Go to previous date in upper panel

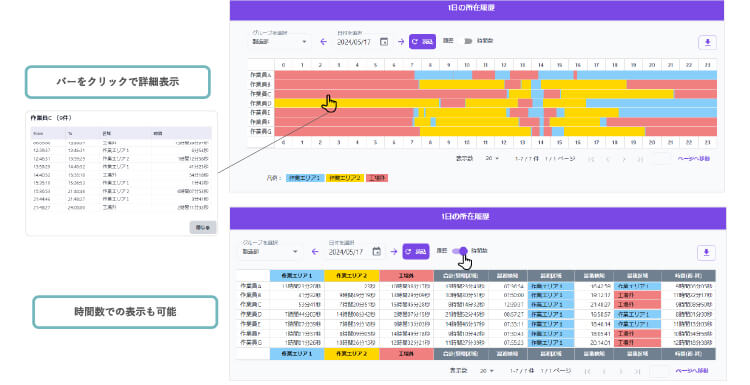323,42
